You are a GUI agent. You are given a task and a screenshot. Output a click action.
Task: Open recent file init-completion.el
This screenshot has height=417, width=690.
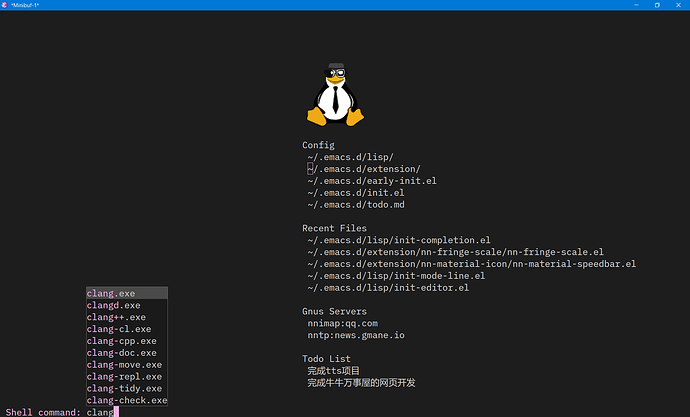[399, 240]
